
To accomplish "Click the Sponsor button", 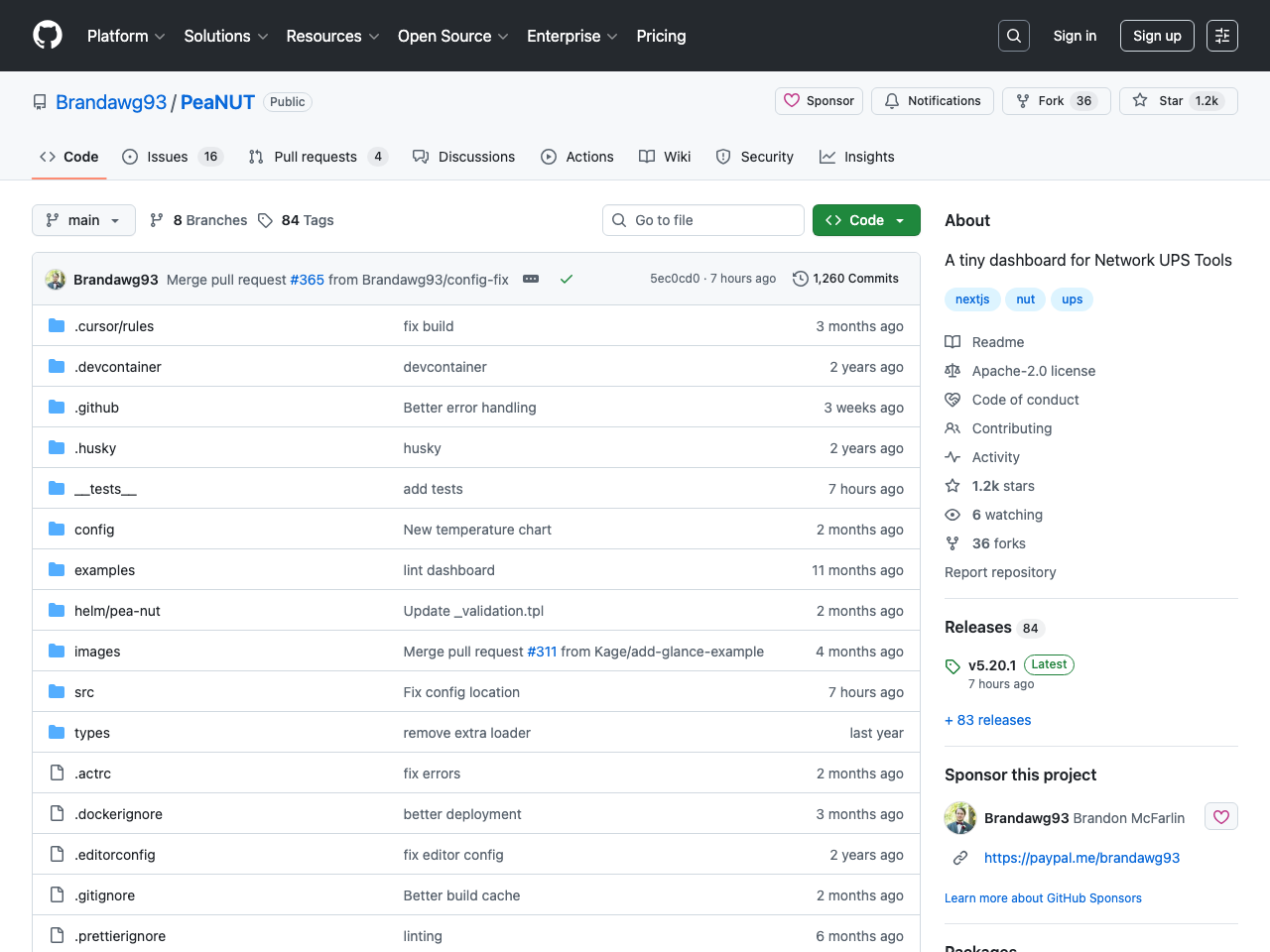I will (819, 101).
